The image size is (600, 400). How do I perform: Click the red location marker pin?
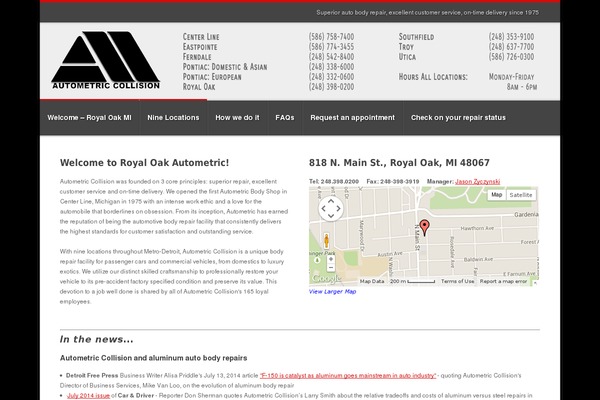424,227
